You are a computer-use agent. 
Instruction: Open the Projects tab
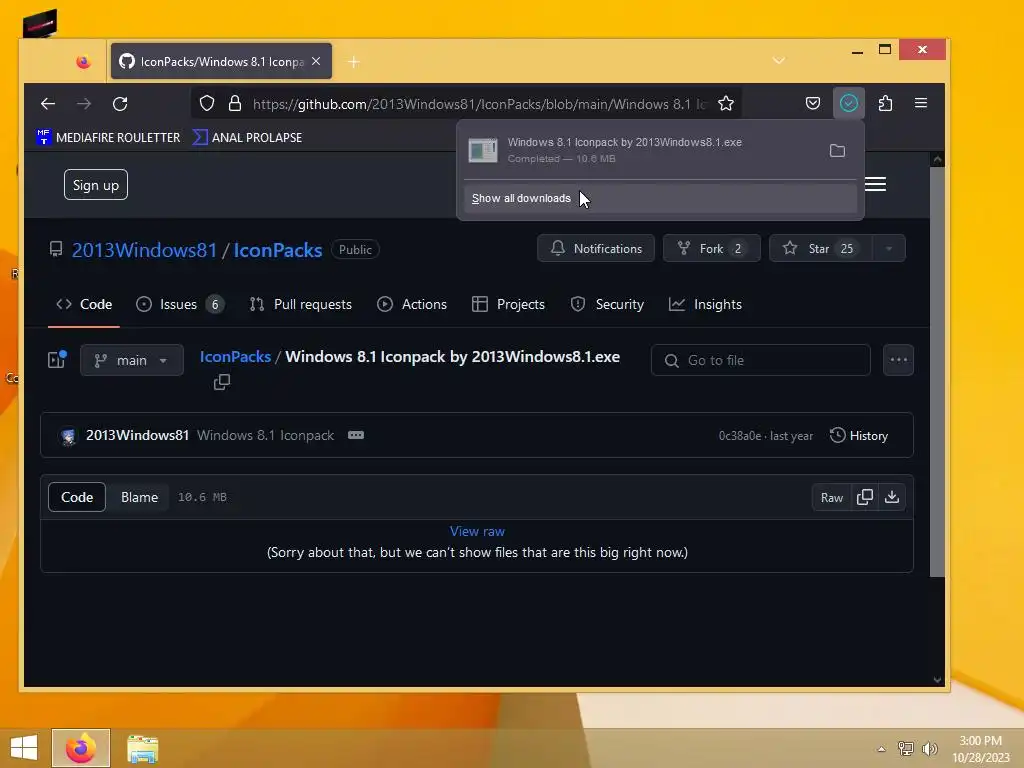pos(508,304)
